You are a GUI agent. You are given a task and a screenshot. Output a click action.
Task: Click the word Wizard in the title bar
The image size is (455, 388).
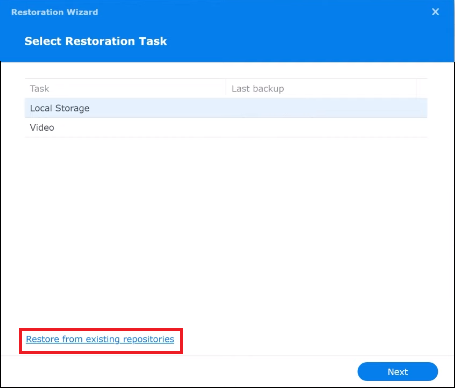coord(82,12)
